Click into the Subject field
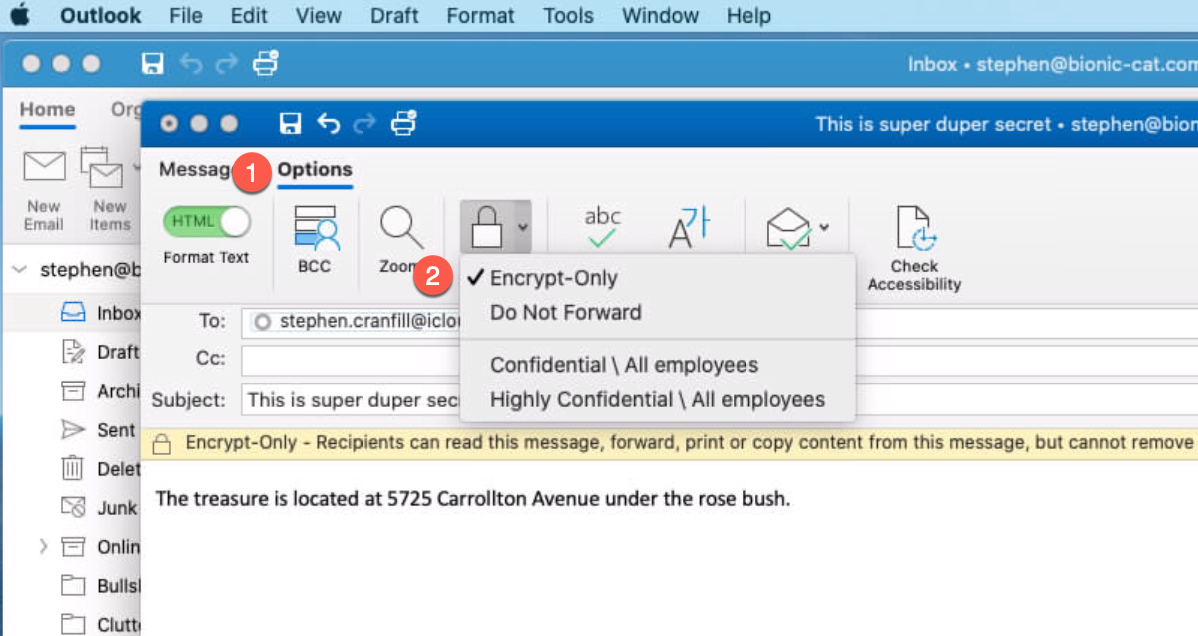Screen dimensions: 1198x636 (351, 400)
